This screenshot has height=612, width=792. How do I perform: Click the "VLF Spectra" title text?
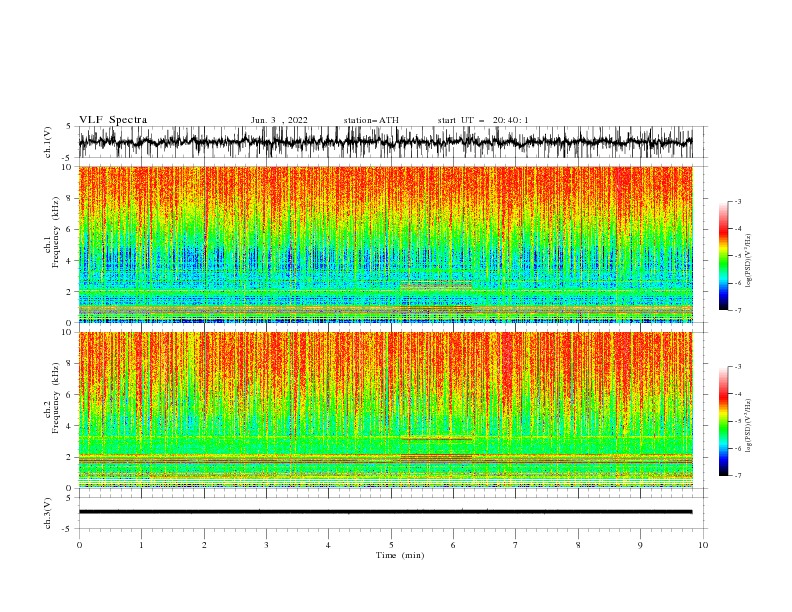[113, 120]
